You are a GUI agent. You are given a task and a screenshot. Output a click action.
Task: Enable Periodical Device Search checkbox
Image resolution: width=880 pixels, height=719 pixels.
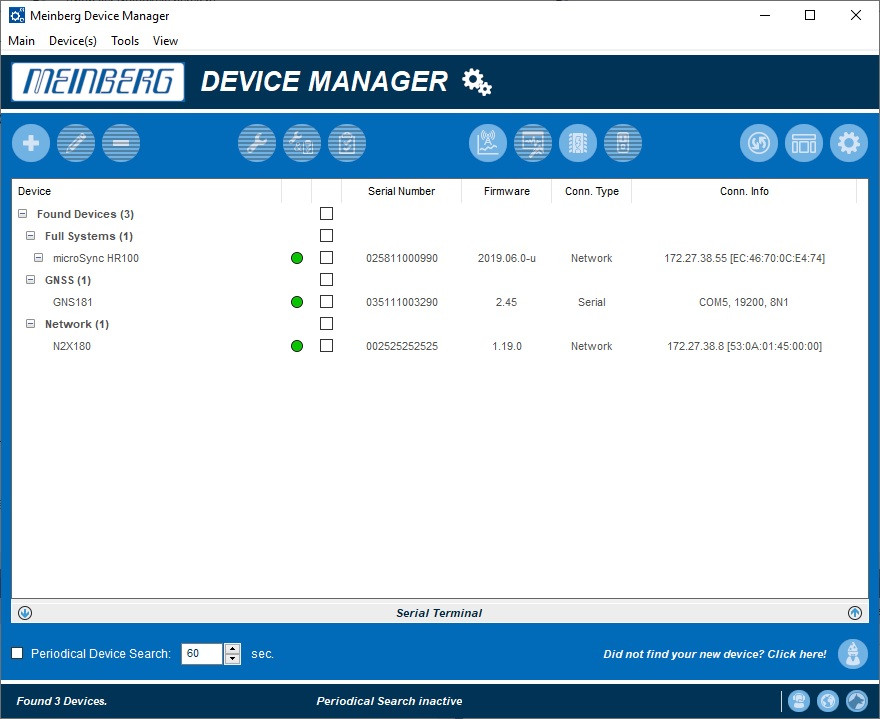[x=17, y=654]
